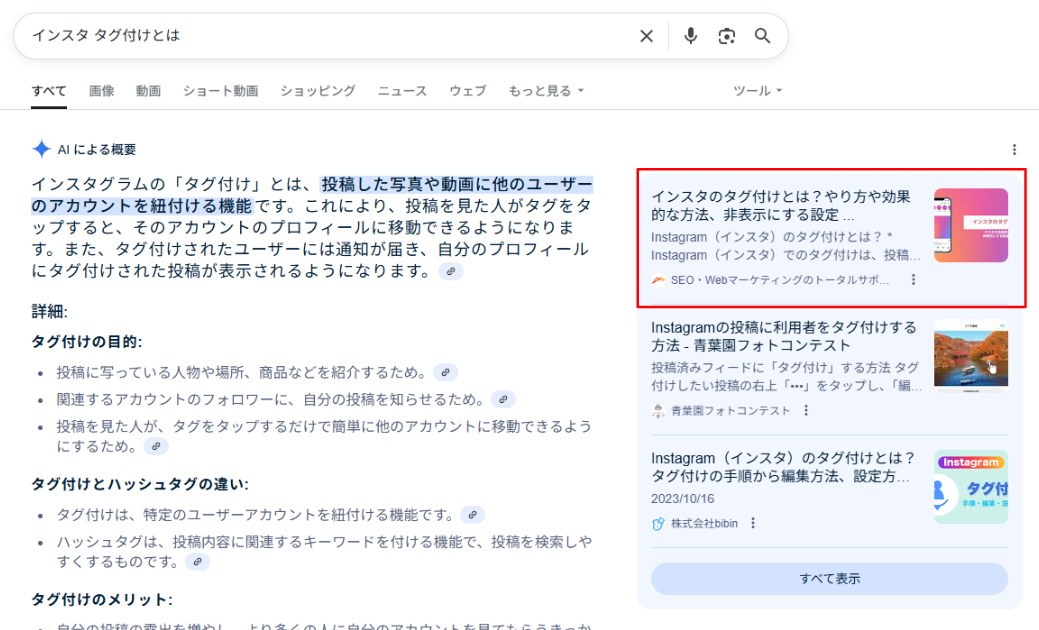The height and width of the screenshot is (630, 1039).
Task: Click link icon after 自分の投稿を知らせるため
Action: point(503,399)
